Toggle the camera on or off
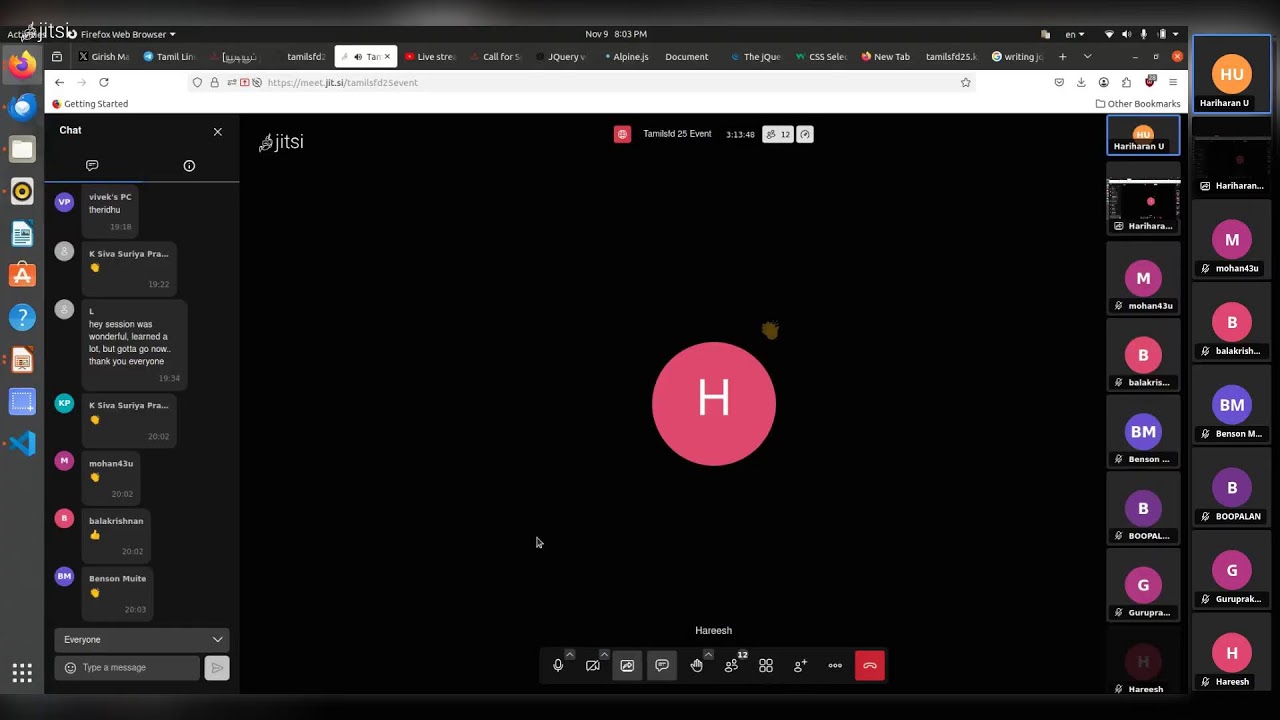Viewport: 1280px width, 720px height. point(593,666)
